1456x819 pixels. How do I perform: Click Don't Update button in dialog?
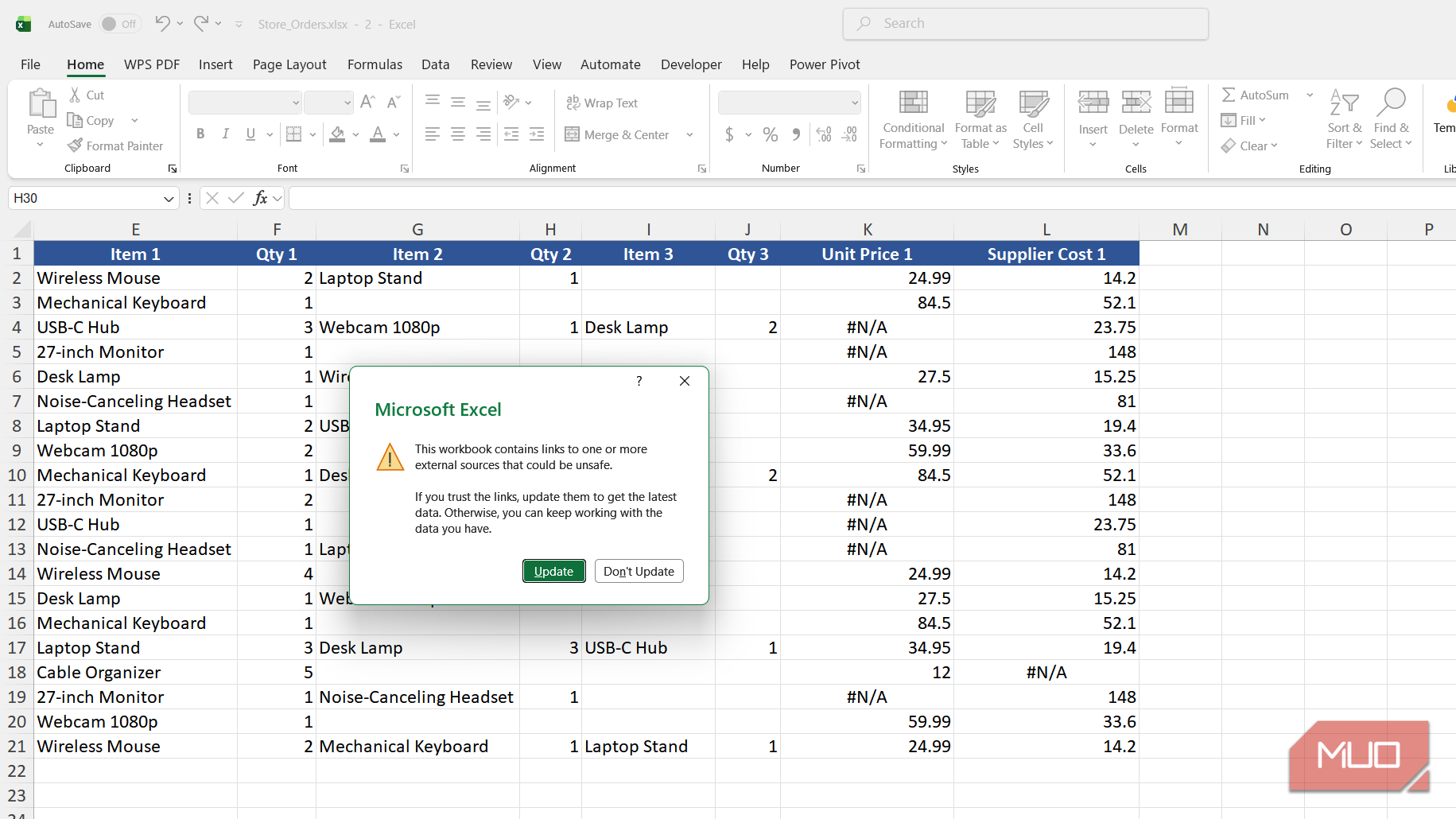point(639,571)
